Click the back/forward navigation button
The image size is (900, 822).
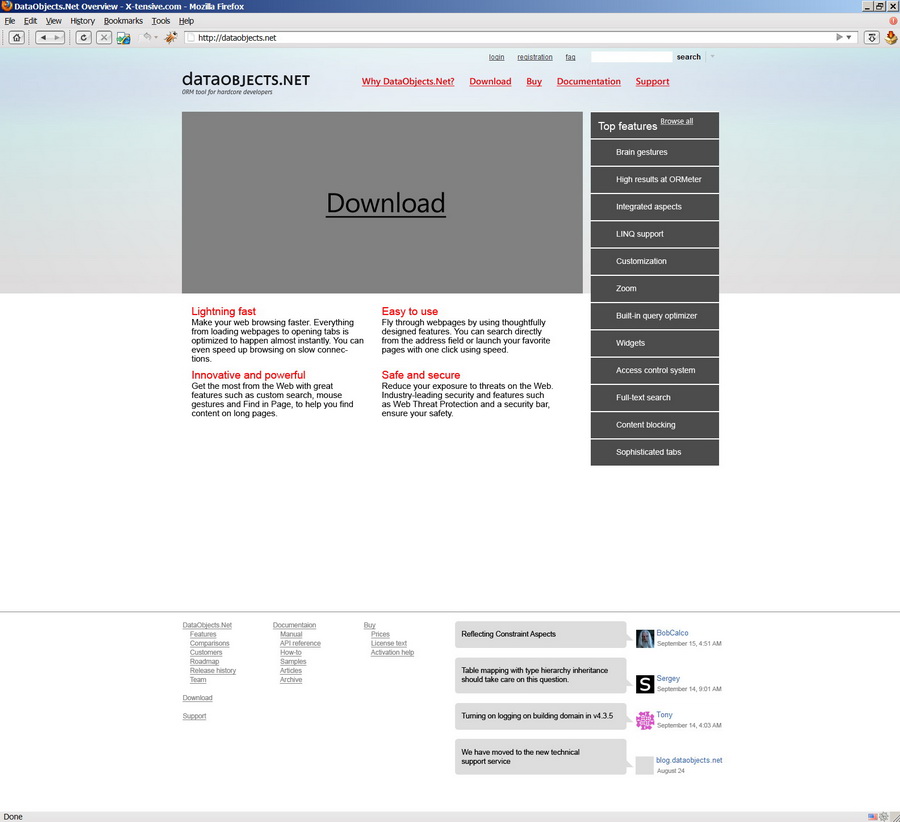[49, 38]
